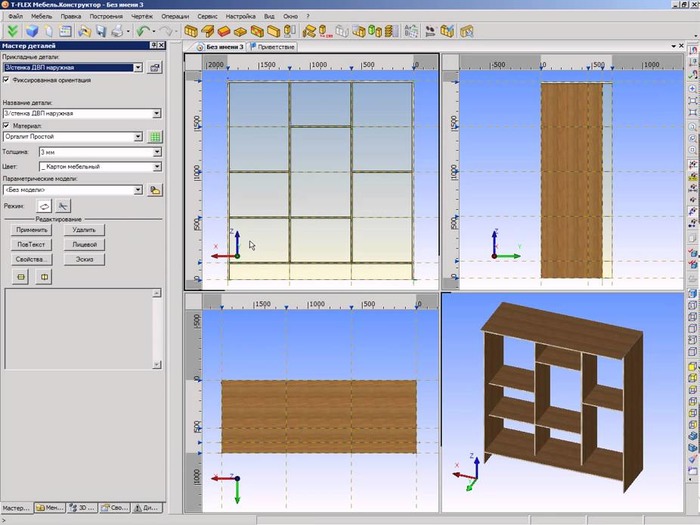This screenshot has height=525, width=700.
Task: Expand the Оргалит Простой material dropdown
Action: point(138,137)
